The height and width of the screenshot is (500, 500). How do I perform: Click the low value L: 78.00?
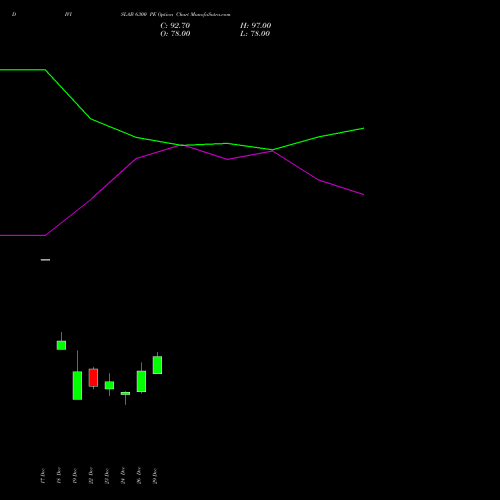255,34
